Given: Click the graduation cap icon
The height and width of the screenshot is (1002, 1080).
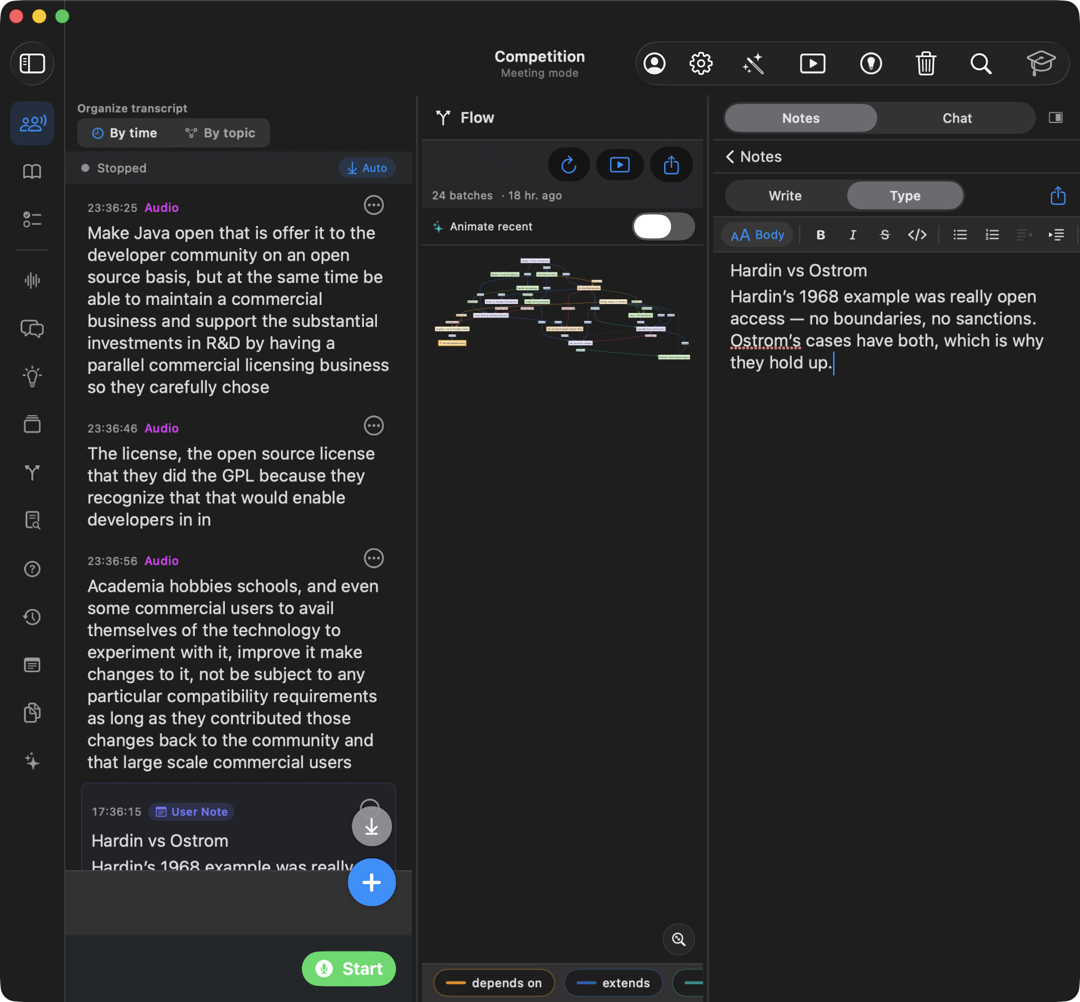Looking at the screenshot, I should pos(1040,63).
